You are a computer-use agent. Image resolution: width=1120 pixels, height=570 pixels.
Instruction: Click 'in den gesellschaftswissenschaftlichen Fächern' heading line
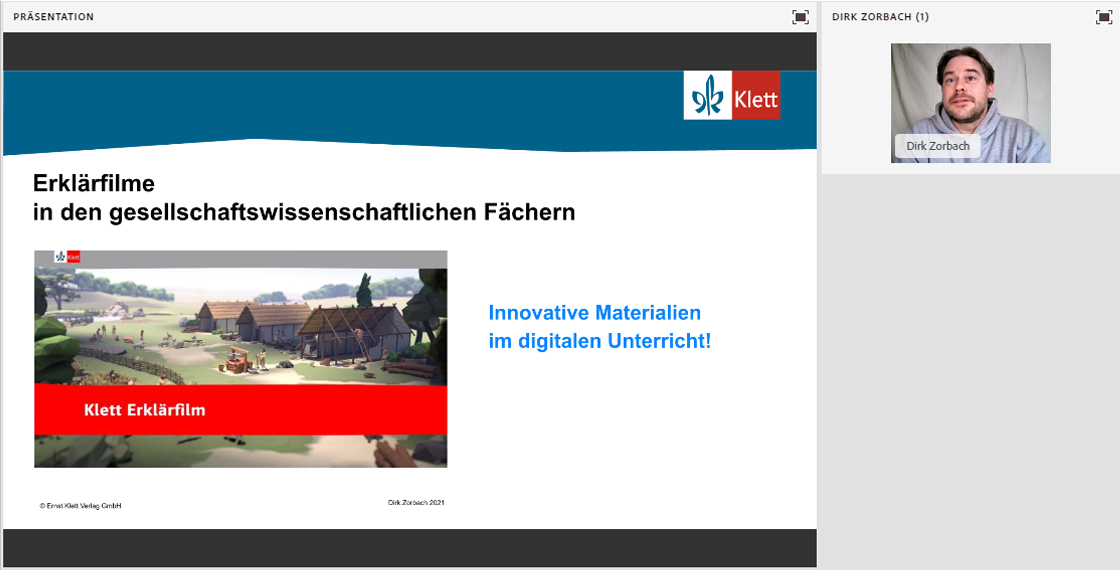(x=304, y=213)
